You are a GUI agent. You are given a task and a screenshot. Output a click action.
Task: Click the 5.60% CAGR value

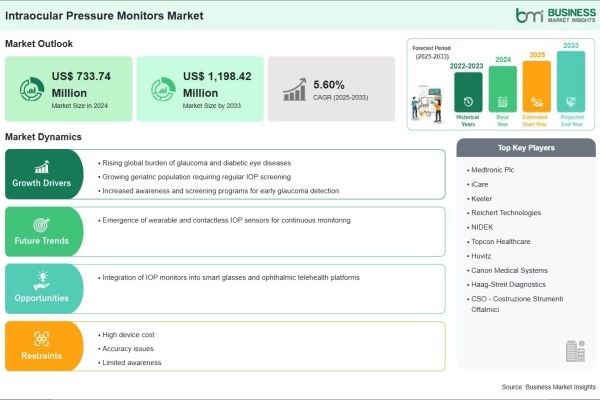(329, 85)
